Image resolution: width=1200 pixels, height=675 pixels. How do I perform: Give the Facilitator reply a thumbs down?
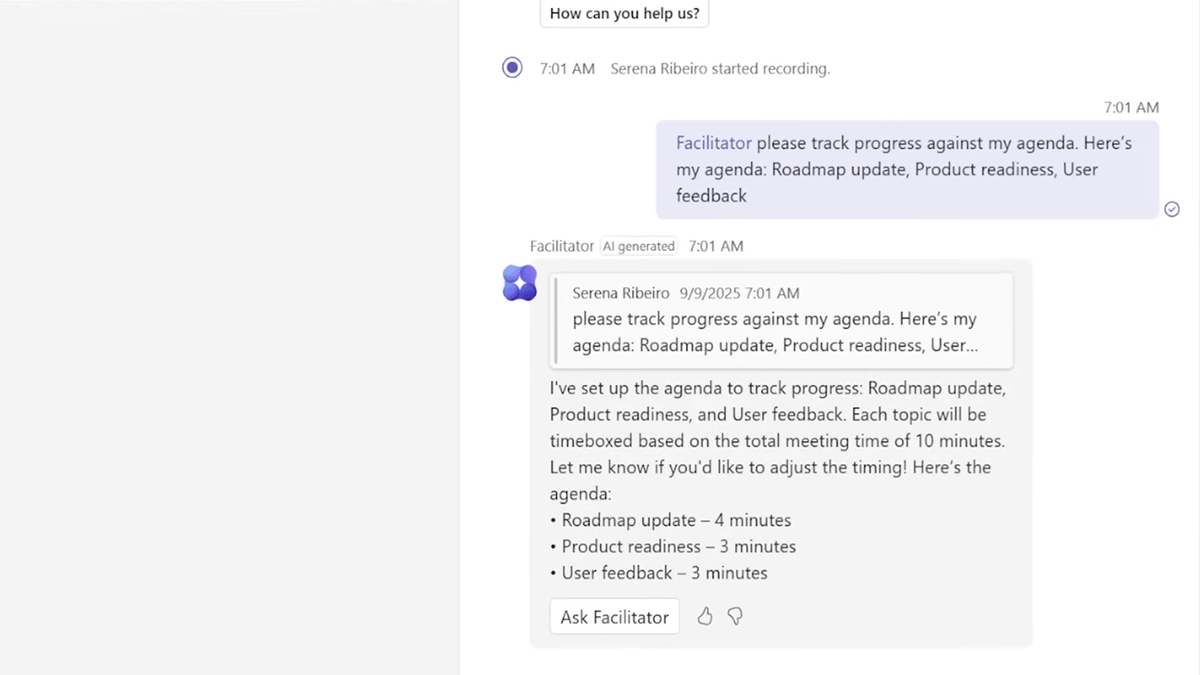click(735, 616)
